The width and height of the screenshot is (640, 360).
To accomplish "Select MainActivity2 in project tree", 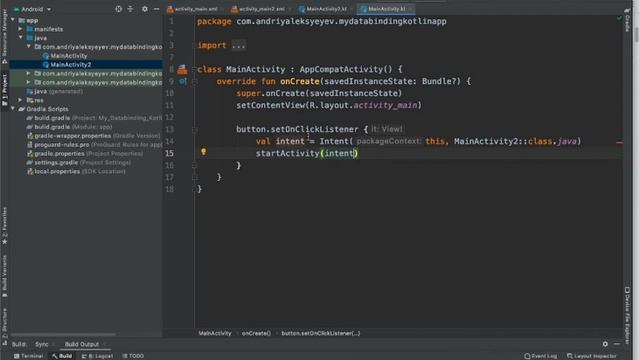I will [71, 64].
